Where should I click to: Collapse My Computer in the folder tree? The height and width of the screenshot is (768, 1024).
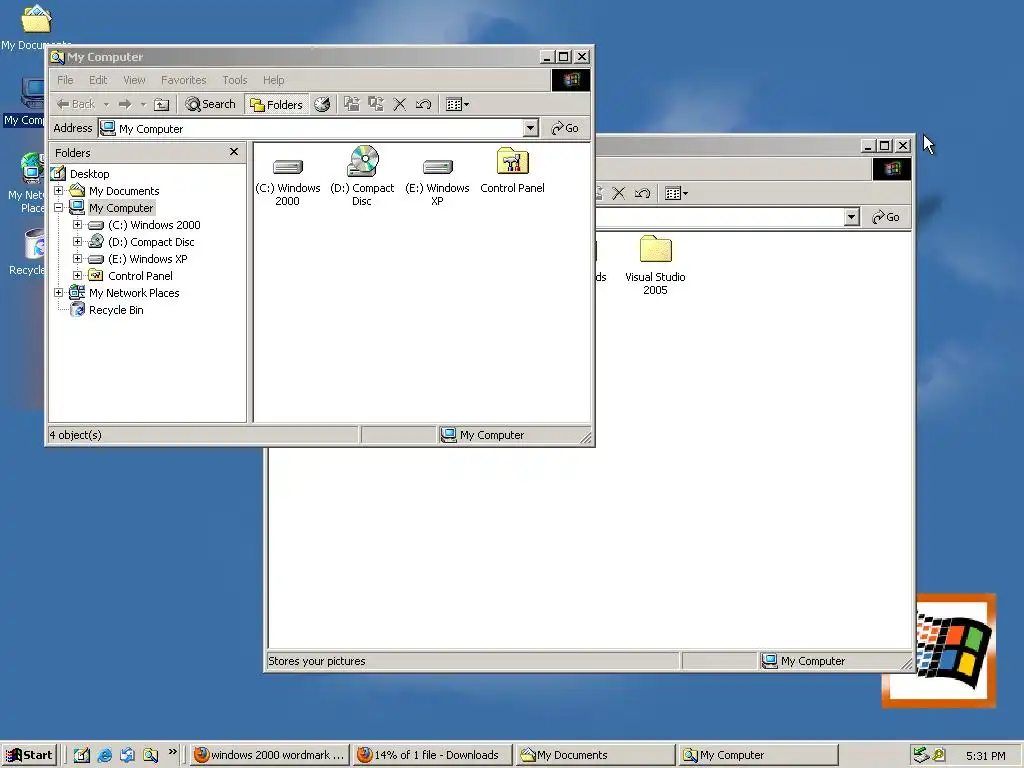coord(59,208)
